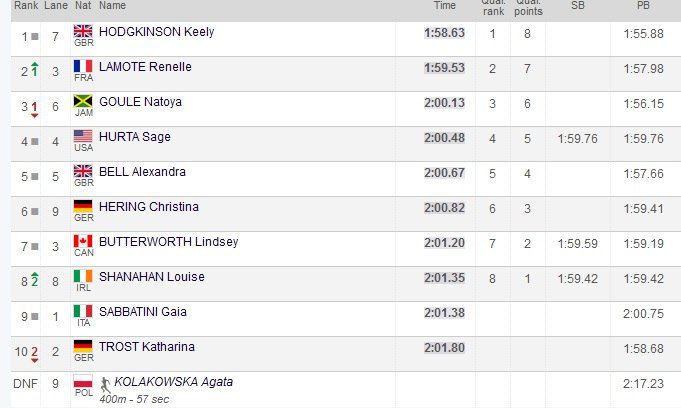Image resolution: width=681 pixels, height=408 pixels.
Task: Click HURTA Sage's season best 1:59.76
Action: (x=578, y=137)
